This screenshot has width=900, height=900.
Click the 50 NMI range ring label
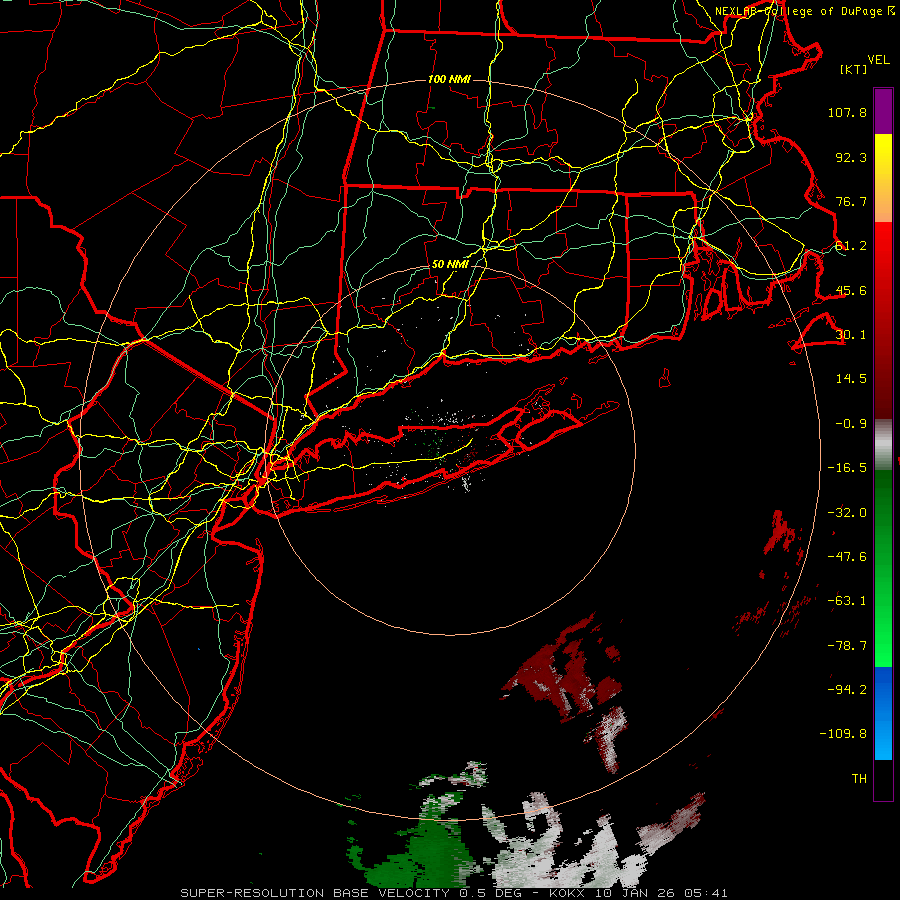point(450,264)
